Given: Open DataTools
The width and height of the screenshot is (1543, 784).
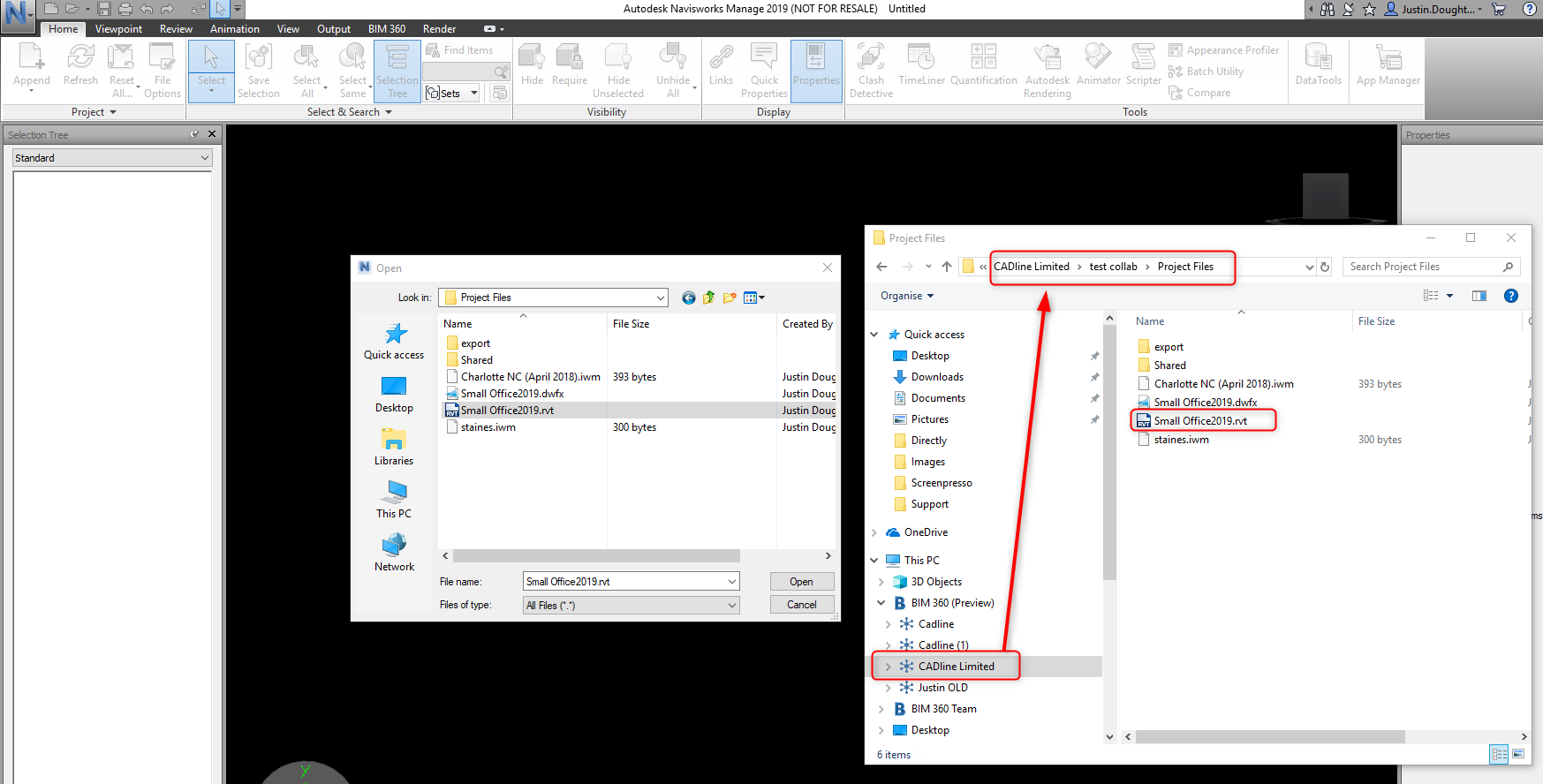Looking at the screenshot, I should coord(1319,64).
